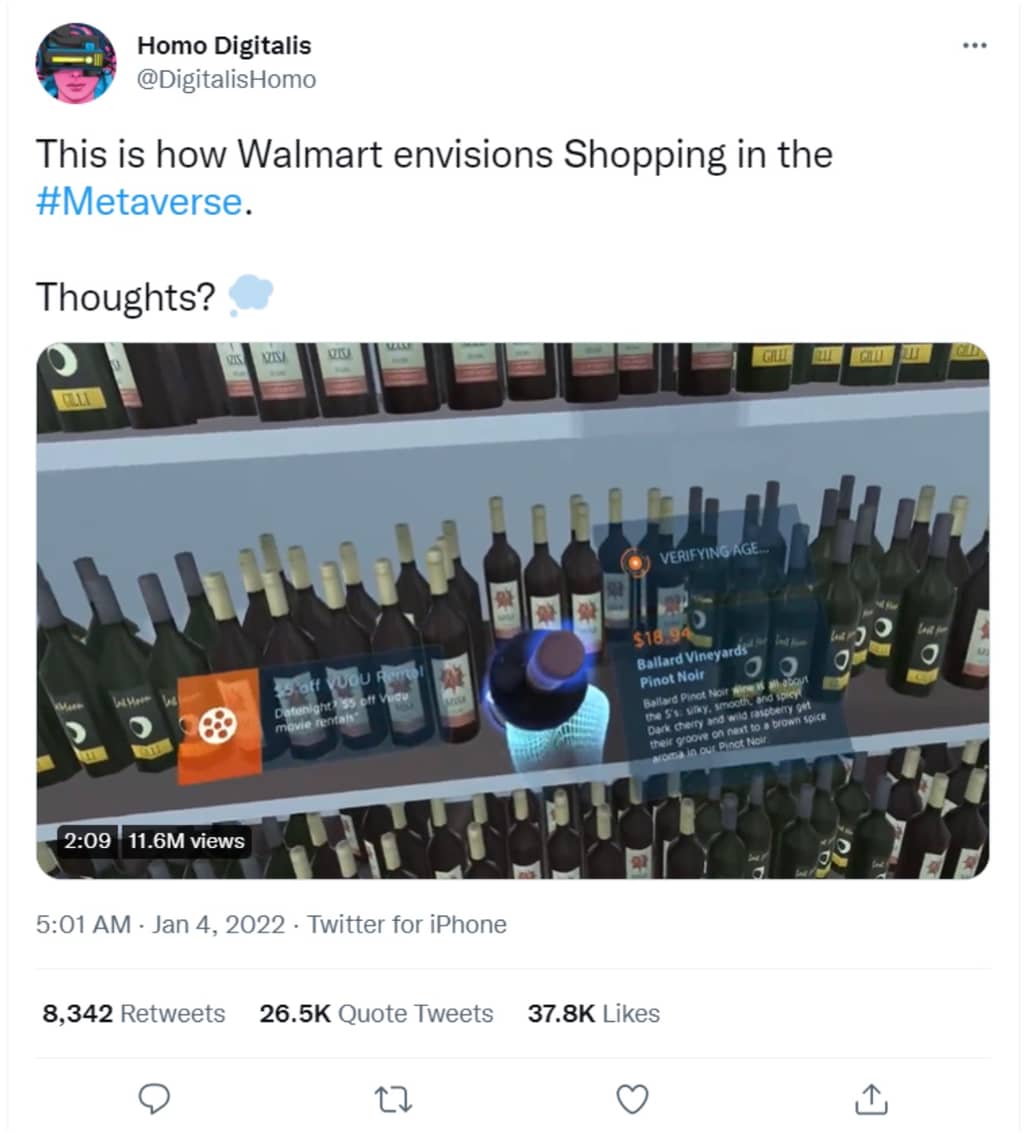
Task: Open the @DigitalisHomo handle link
Action: [226, 79]
